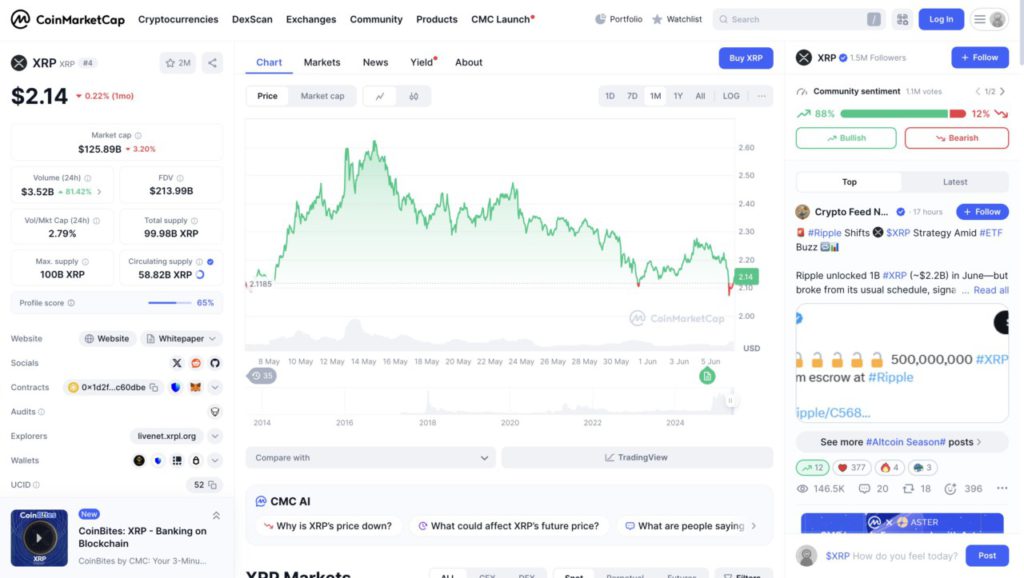Open the share icon beside XRP title
The image size is (1024, 578).
[x=212, y=63]
